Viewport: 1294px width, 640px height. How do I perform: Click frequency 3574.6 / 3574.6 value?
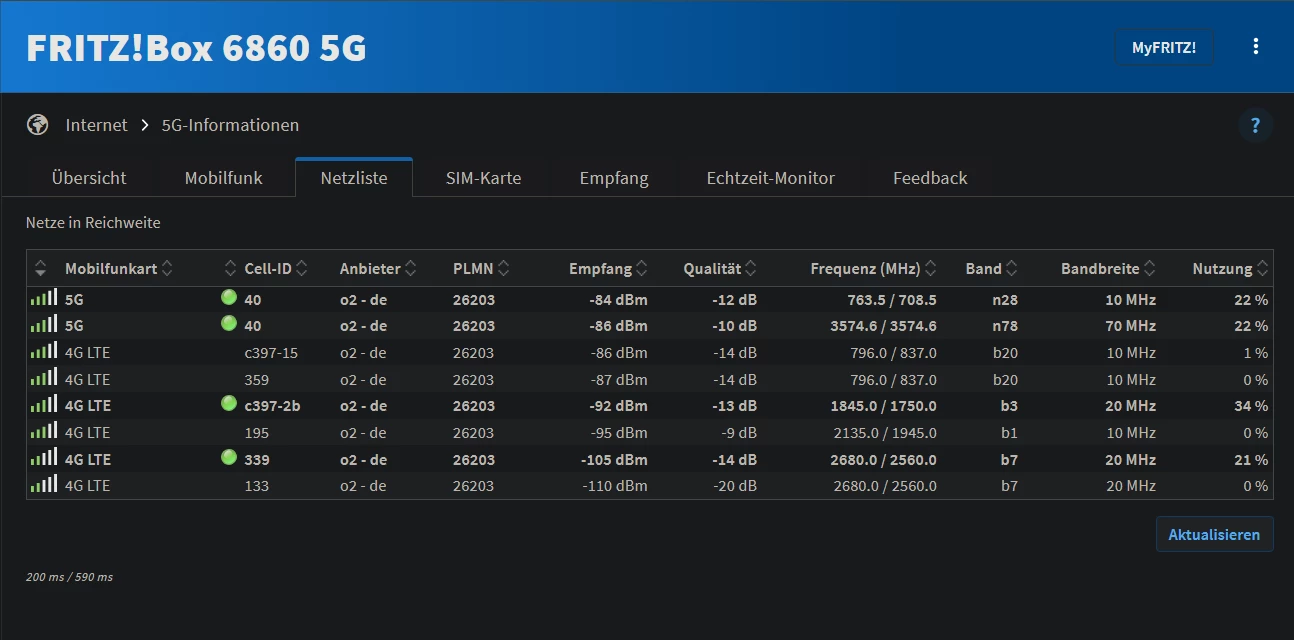tap(884, 326)
